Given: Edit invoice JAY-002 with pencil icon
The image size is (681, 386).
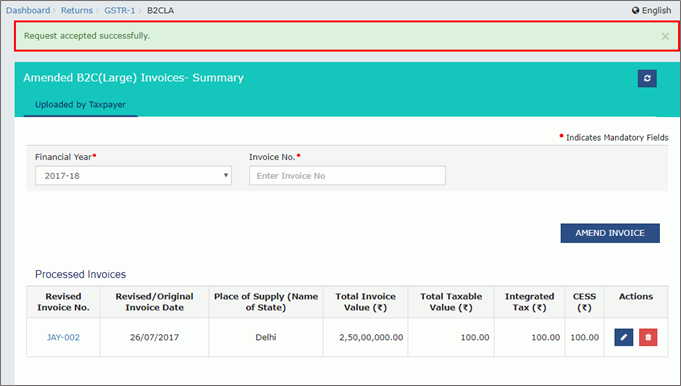Looking at the screenshot, I should (x=623, y=337).
